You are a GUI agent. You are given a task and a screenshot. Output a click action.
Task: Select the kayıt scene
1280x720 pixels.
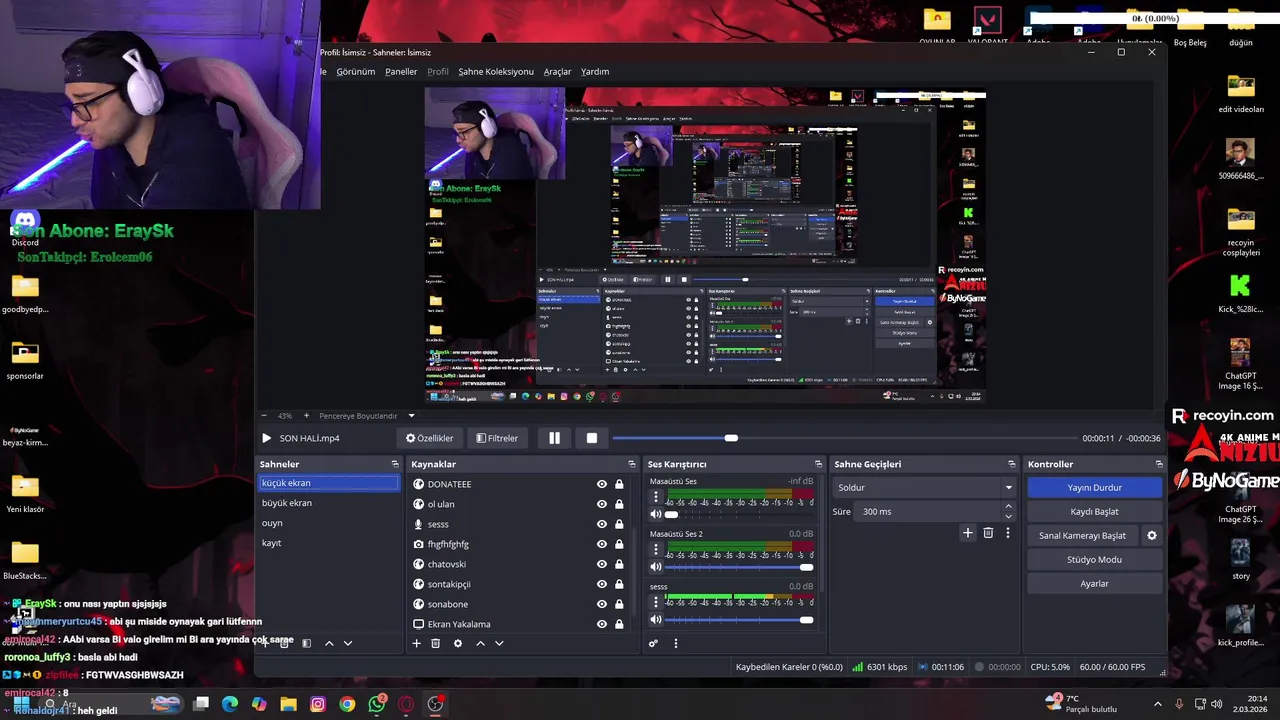(329, 543)
